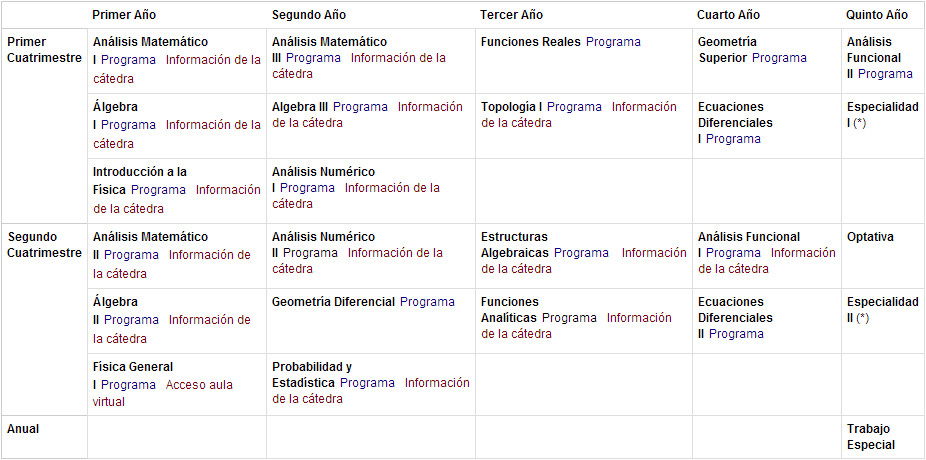The image size is (926, 460).
Task: Open Programa link for Topología I
Action: click(x=574, y=107)
